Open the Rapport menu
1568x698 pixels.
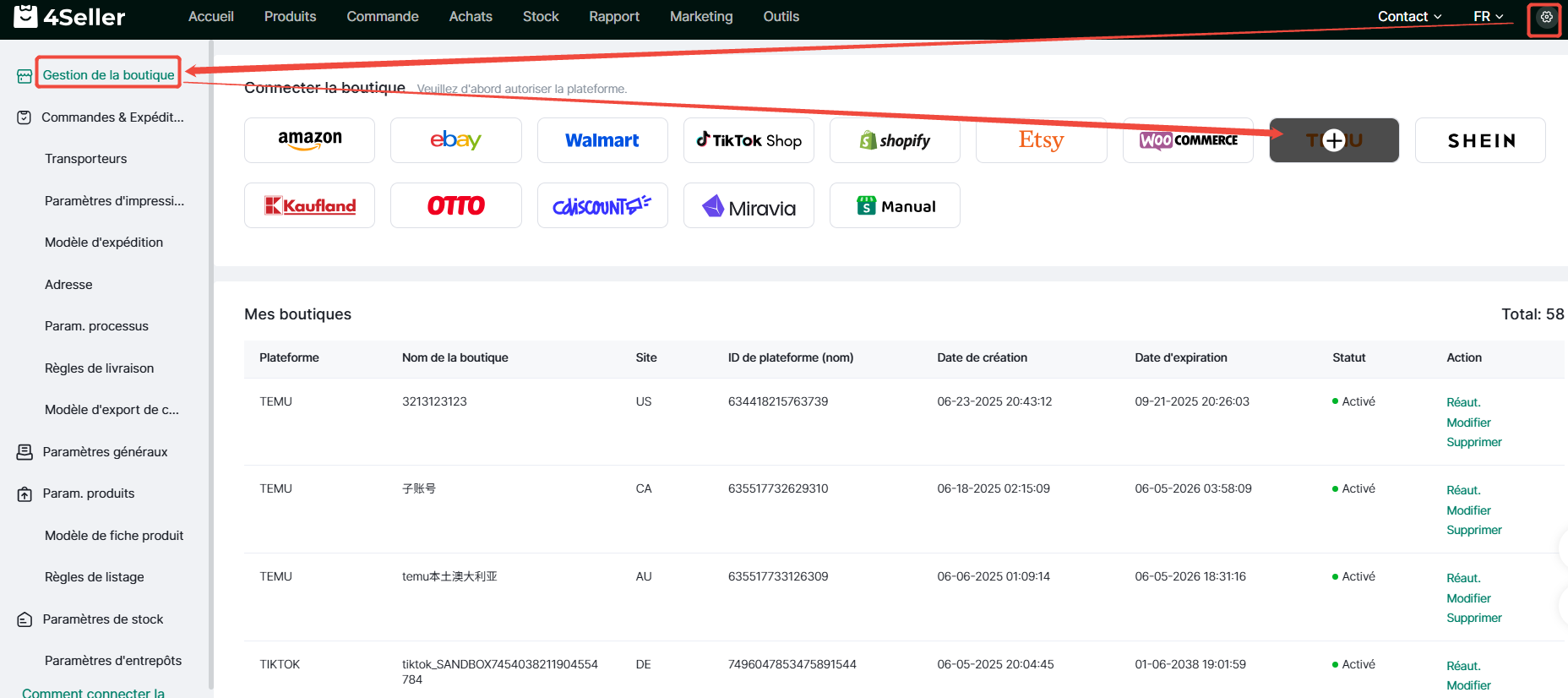tap(614, 16)
